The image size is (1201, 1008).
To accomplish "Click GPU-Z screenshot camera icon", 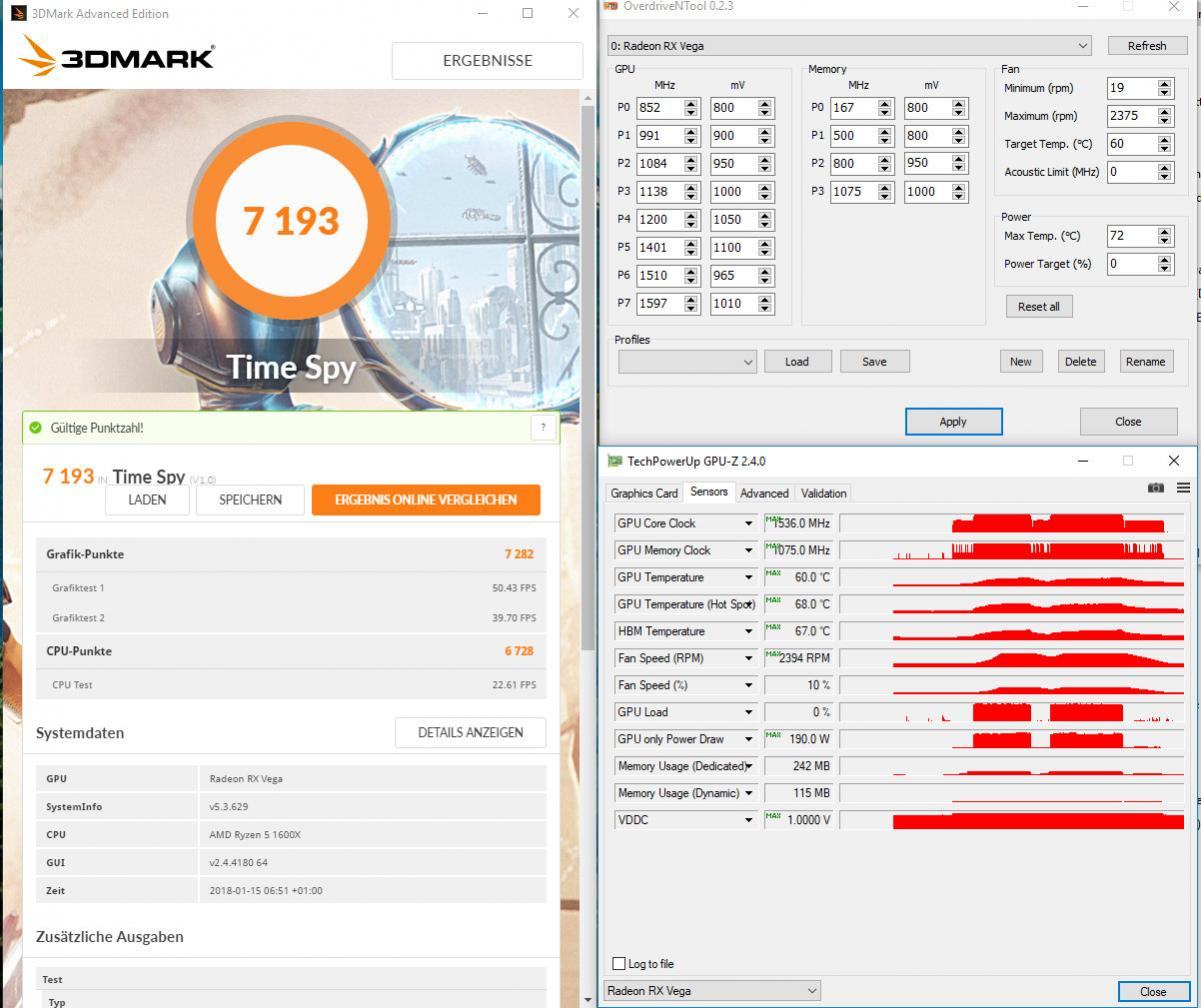I will (x=1155, y=488).
